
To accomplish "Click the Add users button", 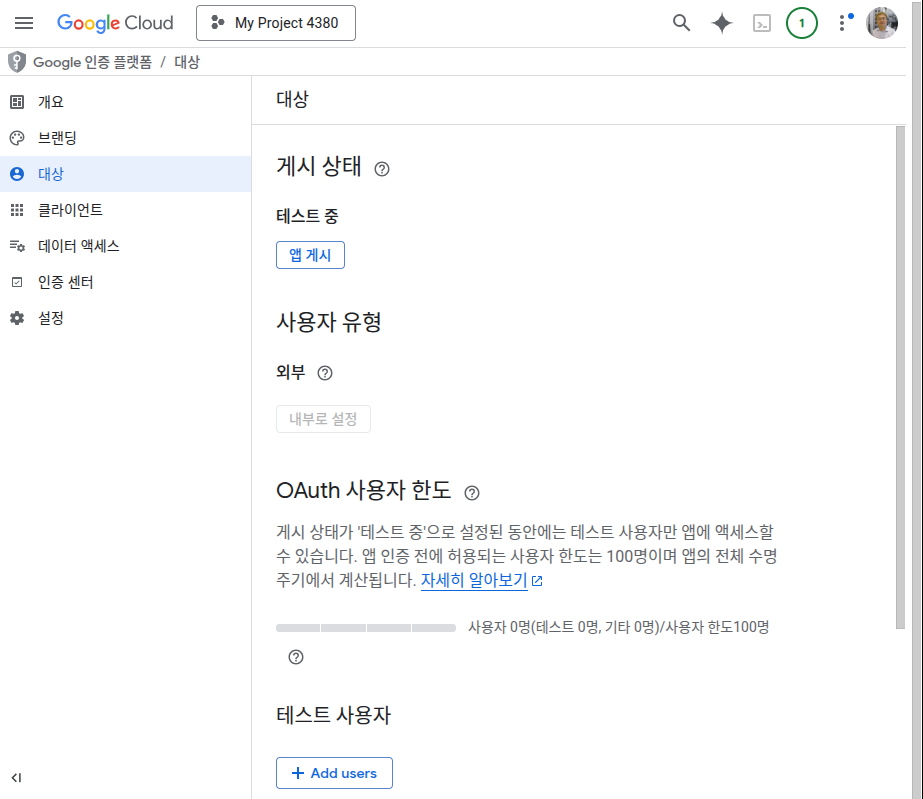I will click(334, 773).
